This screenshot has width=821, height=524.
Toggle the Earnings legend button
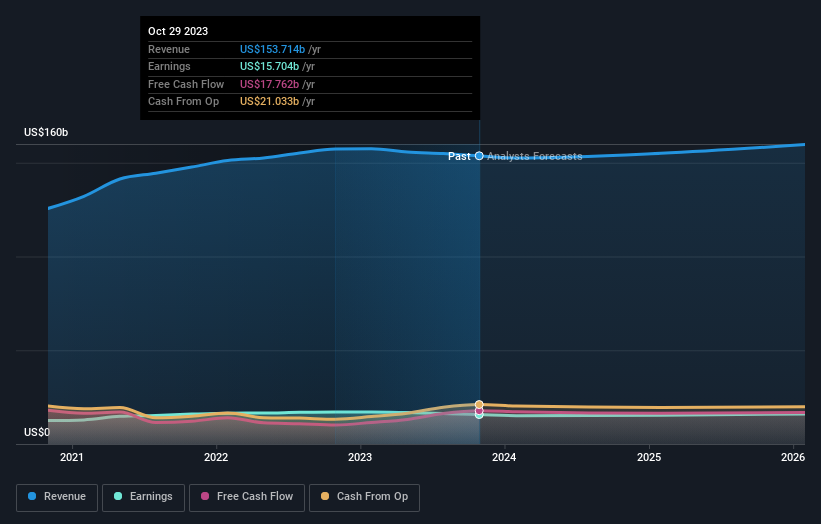[143, 497]
